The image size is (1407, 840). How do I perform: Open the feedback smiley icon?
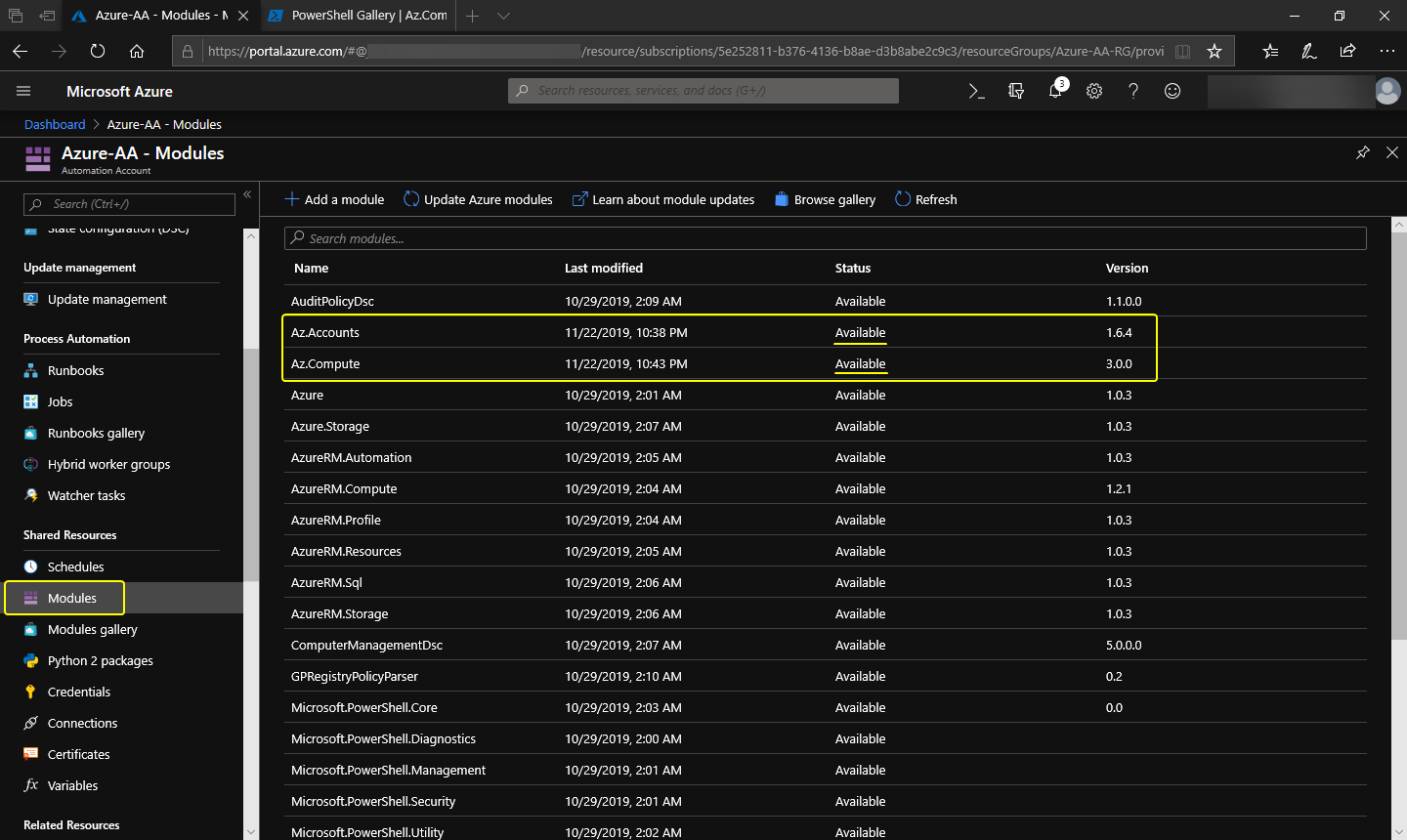click(x=1172, y=91)
